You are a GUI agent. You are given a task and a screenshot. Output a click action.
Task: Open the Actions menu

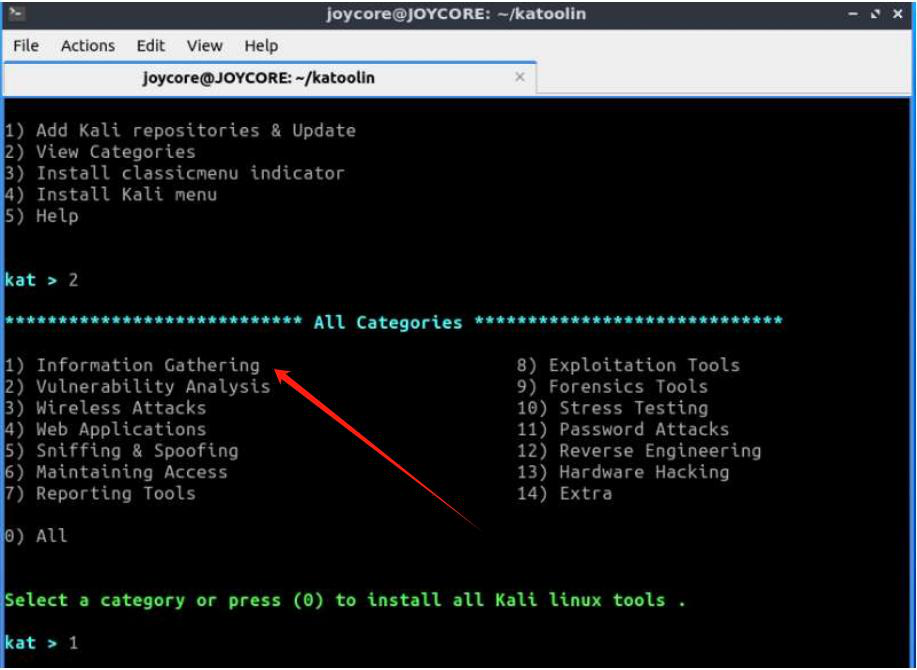coord(89,46)
